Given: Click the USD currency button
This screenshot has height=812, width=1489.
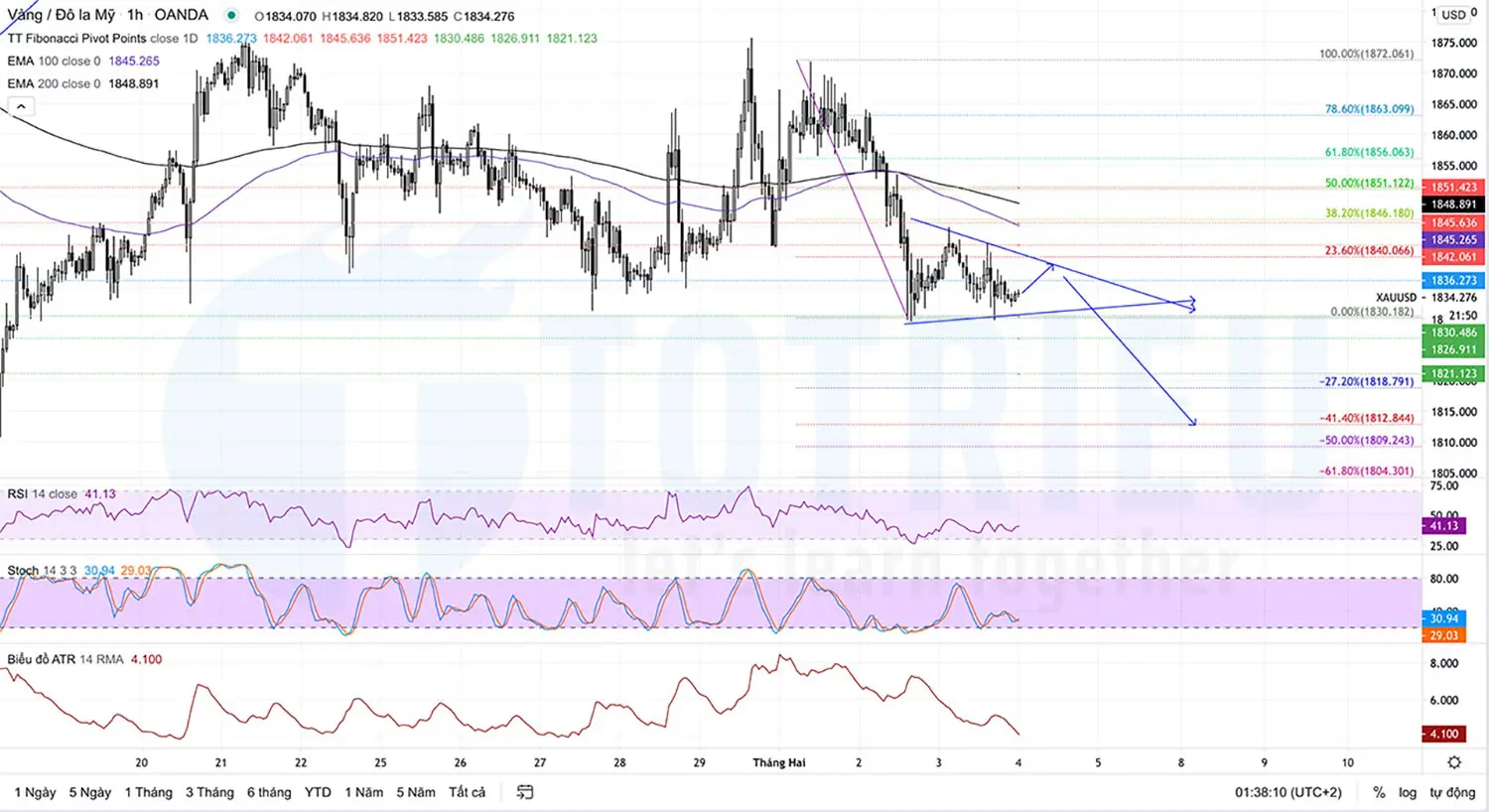Looking at the screenshot, I should pyautogui.click(x=1452, y=15).
